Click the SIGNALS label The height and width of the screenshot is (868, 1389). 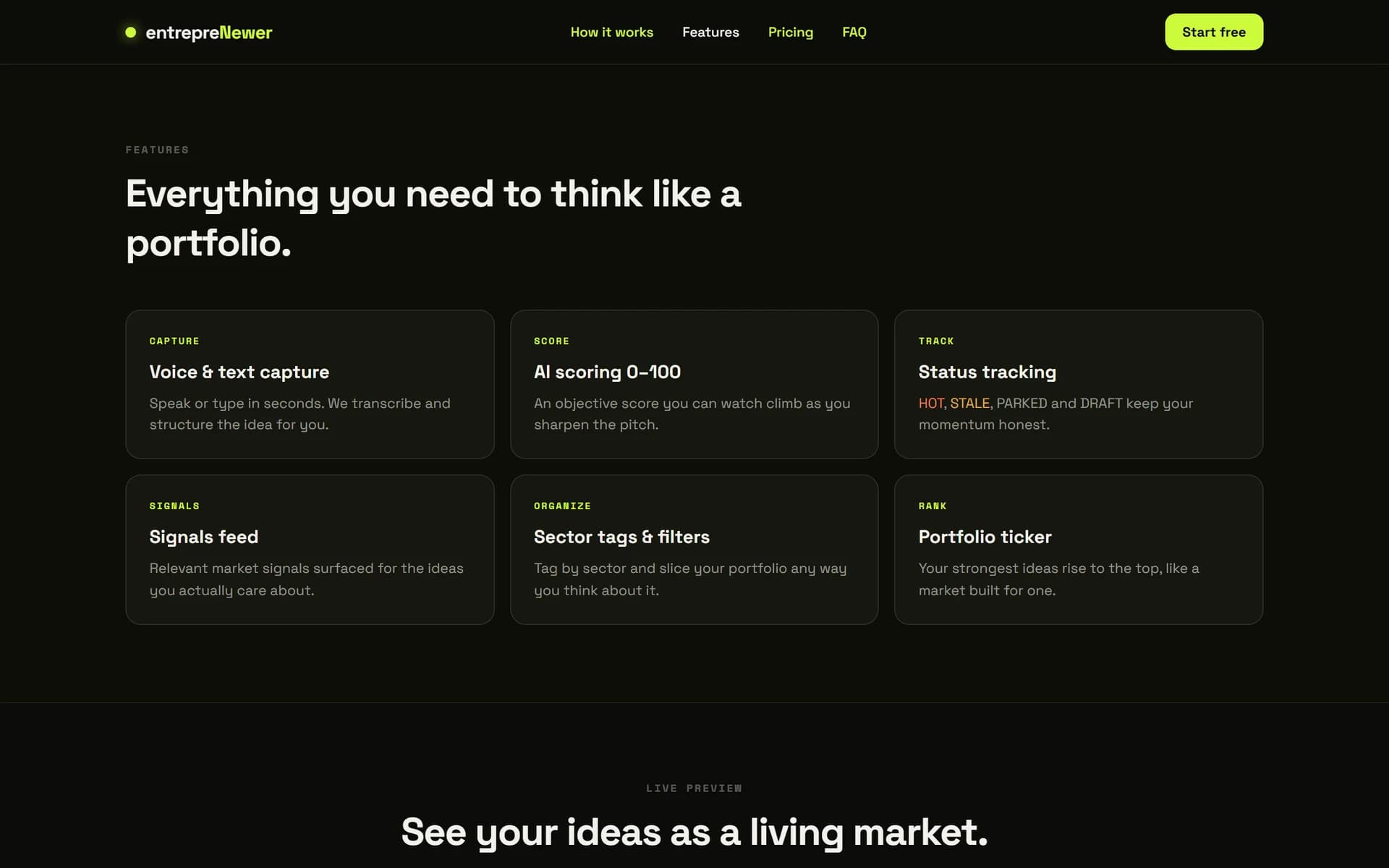[174, 506]
